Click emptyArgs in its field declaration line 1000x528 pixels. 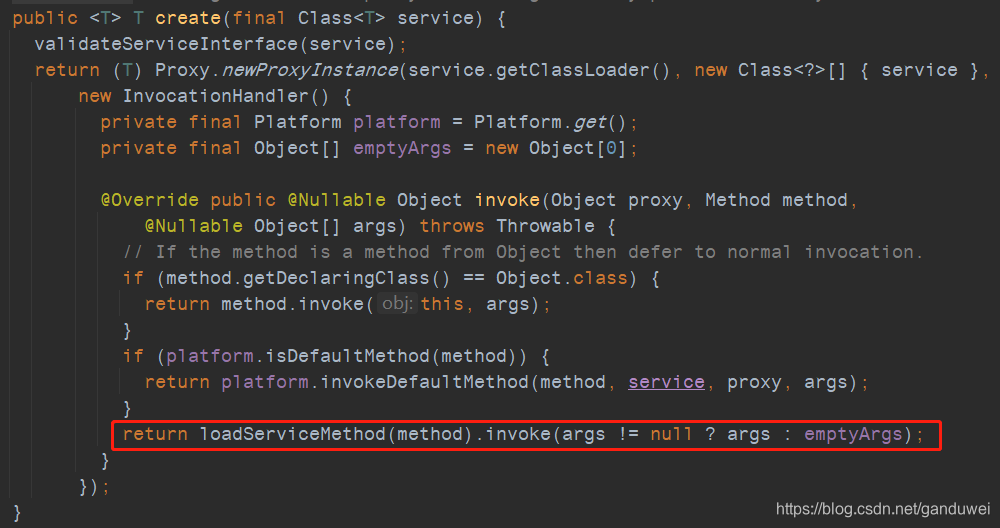point(402,148)
